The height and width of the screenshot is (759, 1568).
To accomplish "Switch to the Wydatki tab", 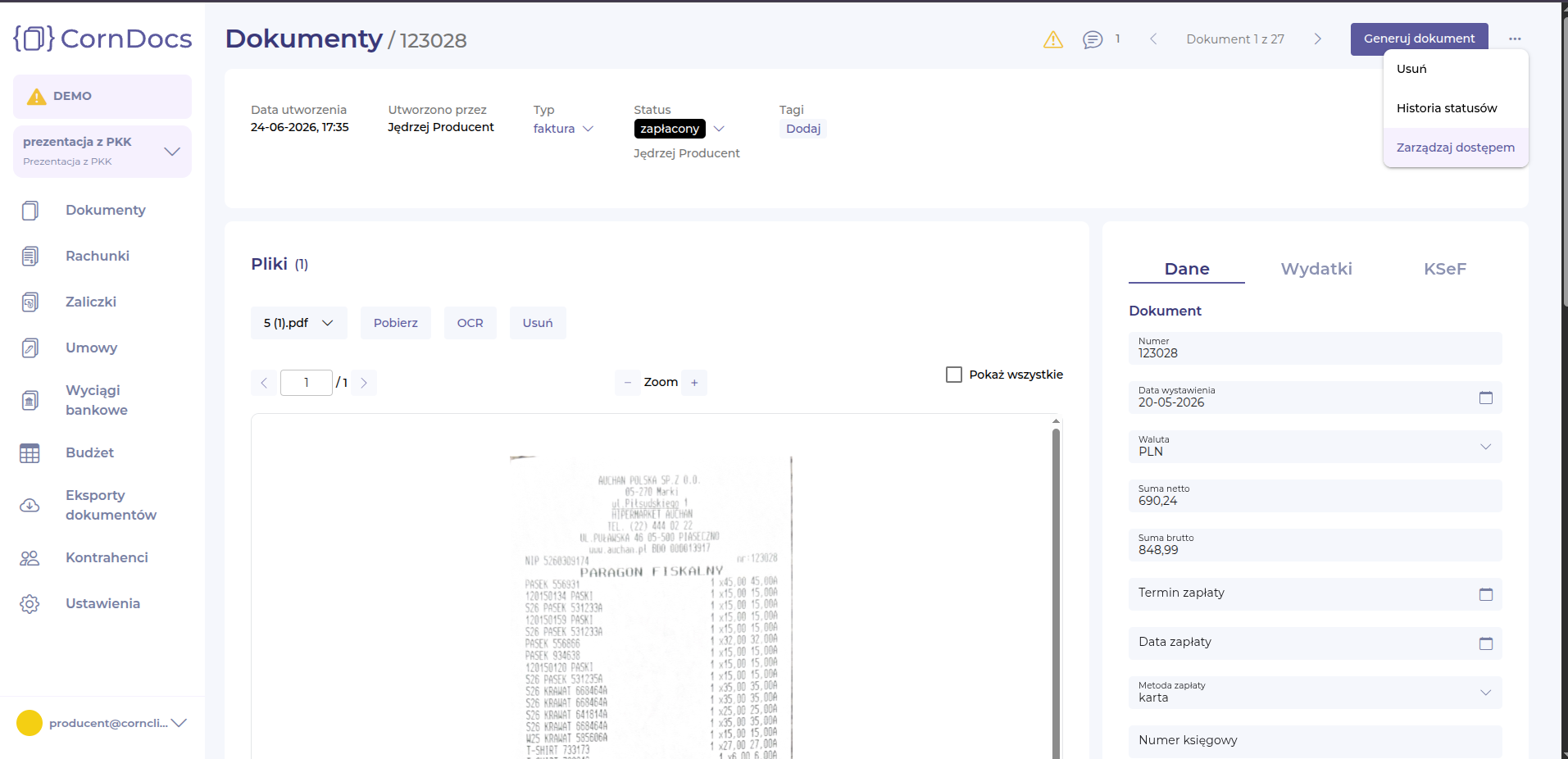I will coord(1316,269).
